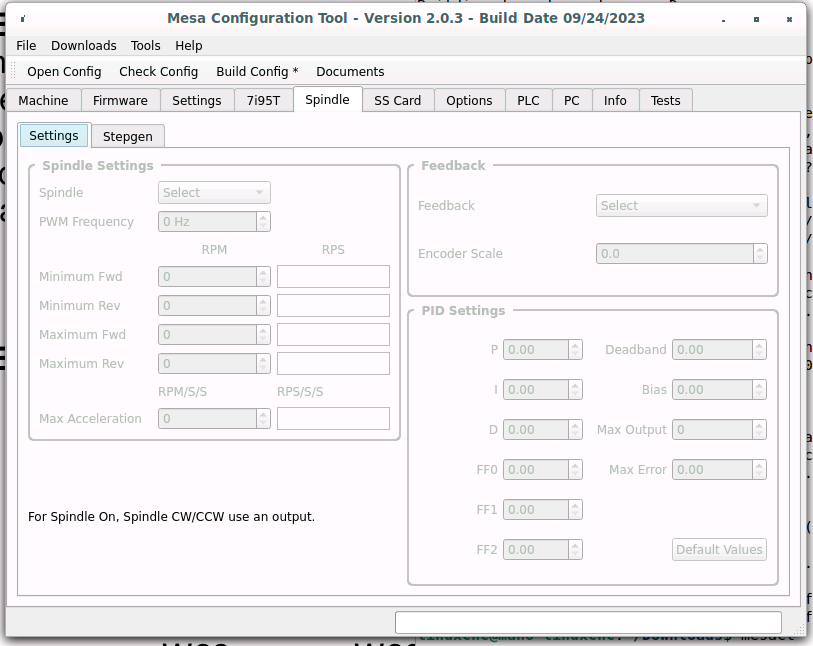The height and width of the screenshot is (646, 813).
Task: Open the Tests tab
Action: point(665,101)
